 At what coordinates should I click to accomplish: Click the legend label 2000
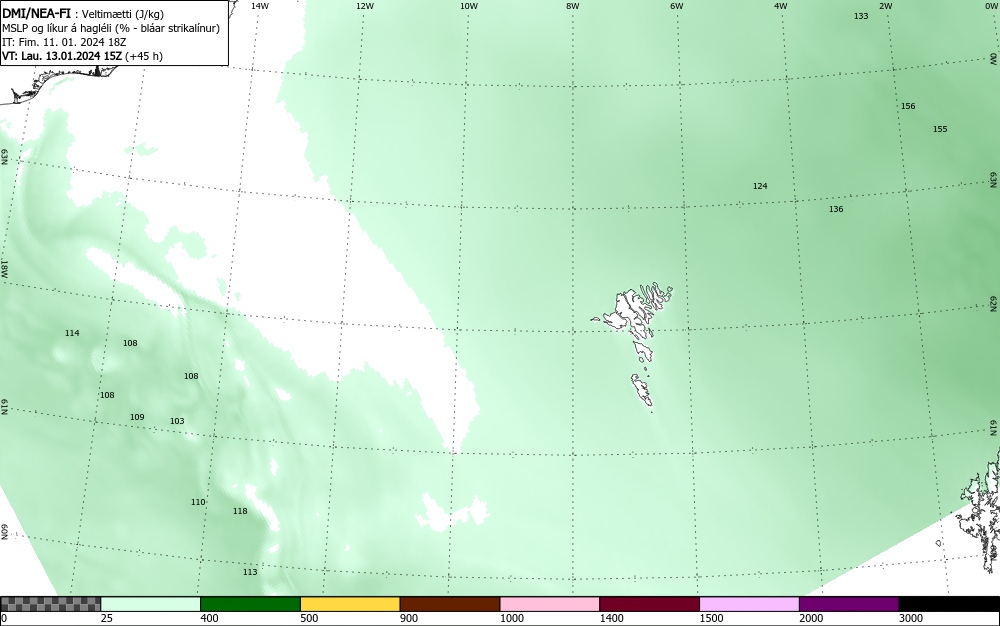tap(811, 618)
